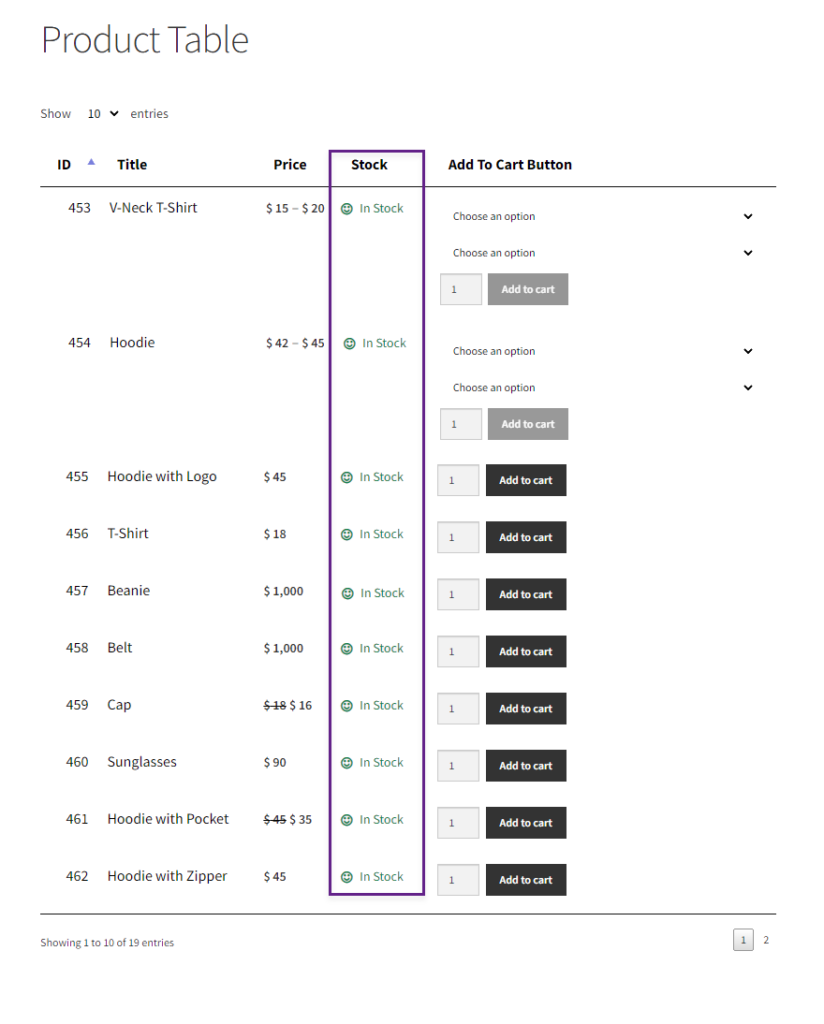Click the smiley stock icon in Beanie row
Image resolution: width=824 pixels, height=1024 pixels.
347,594
